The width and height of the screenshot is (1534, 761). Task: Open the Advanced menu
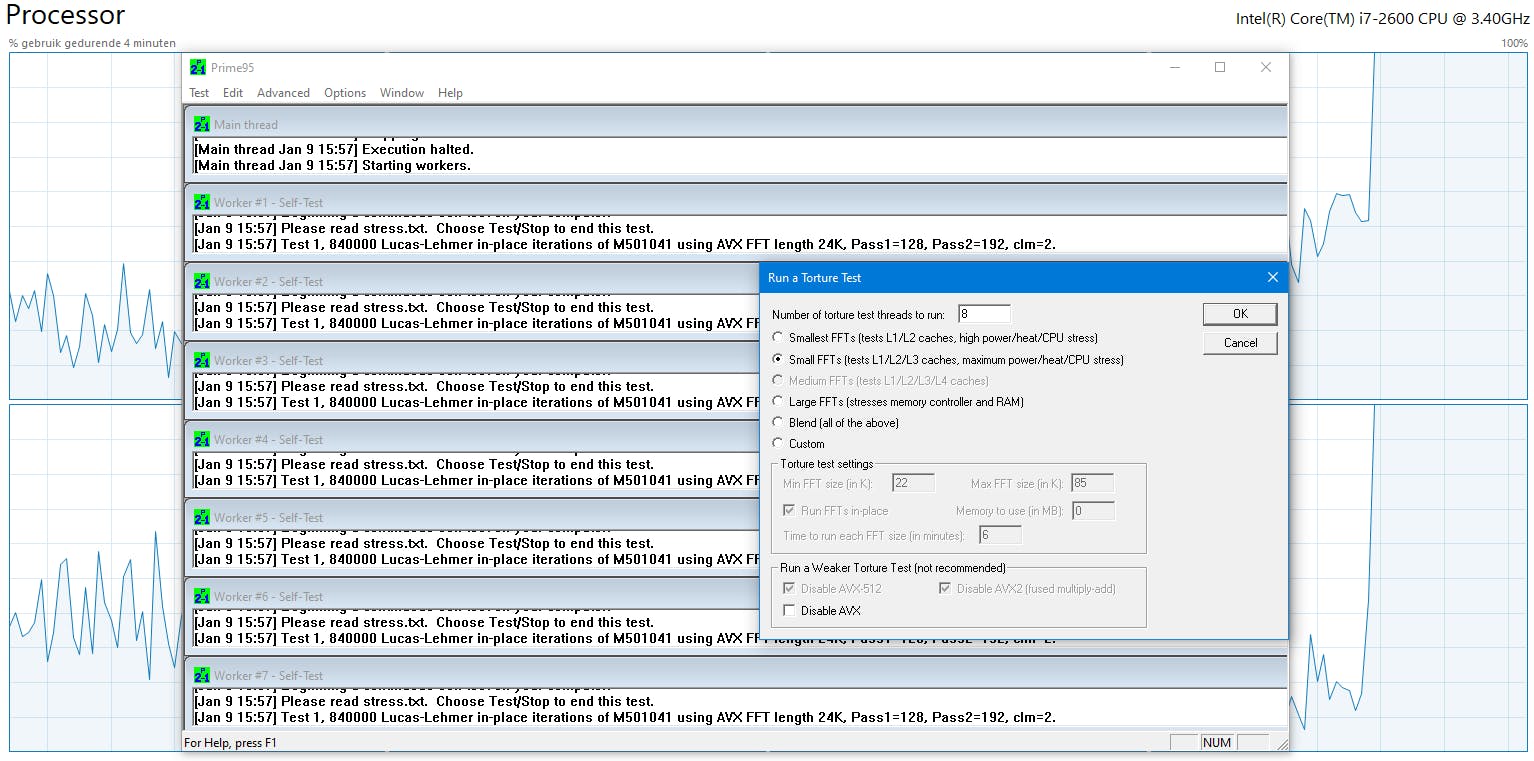tap(283, 93)
